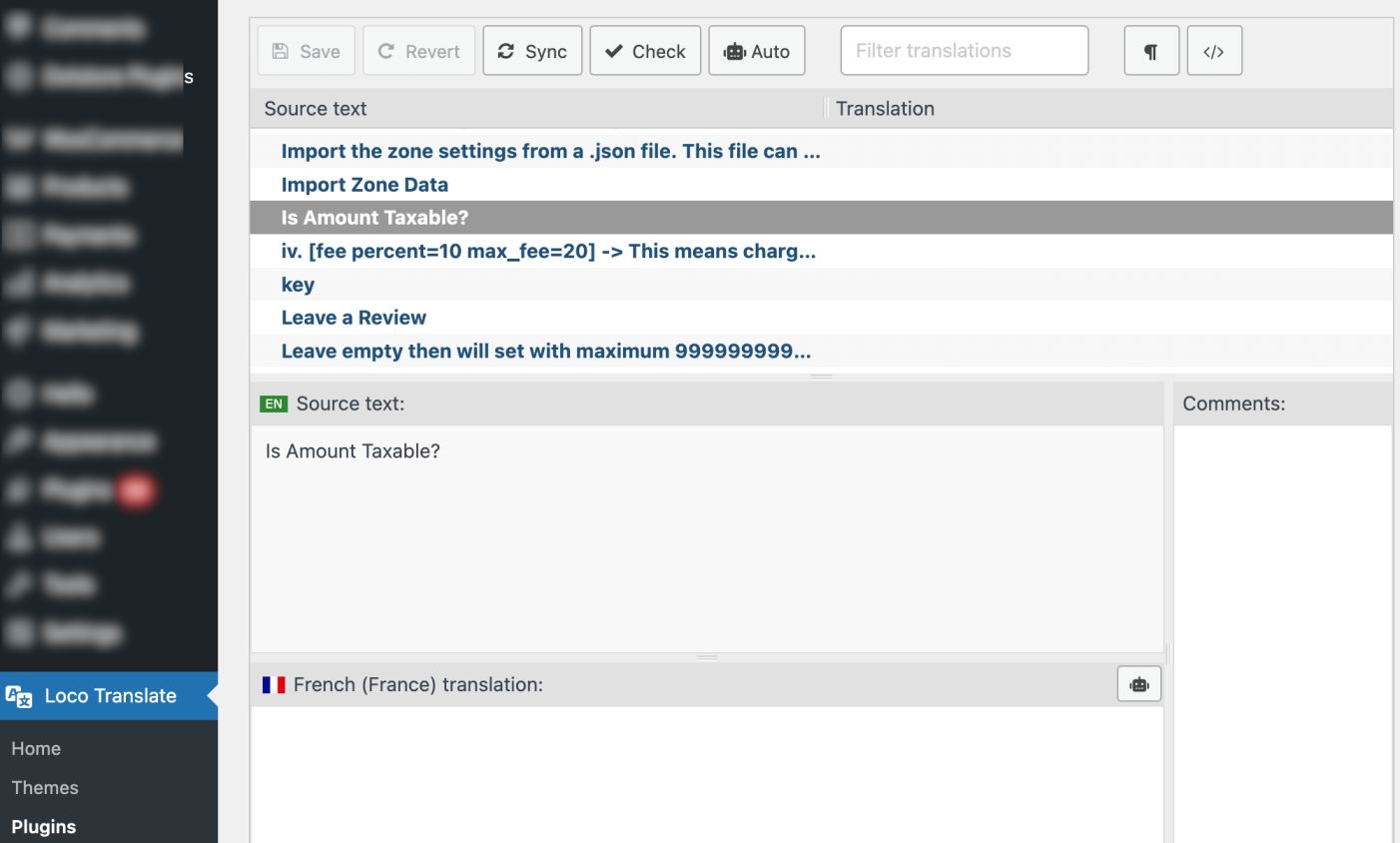Grab the splitter handle below the strings list
Screen dimensions: 1400x843
pyautogui.click(x=821, y=377)
